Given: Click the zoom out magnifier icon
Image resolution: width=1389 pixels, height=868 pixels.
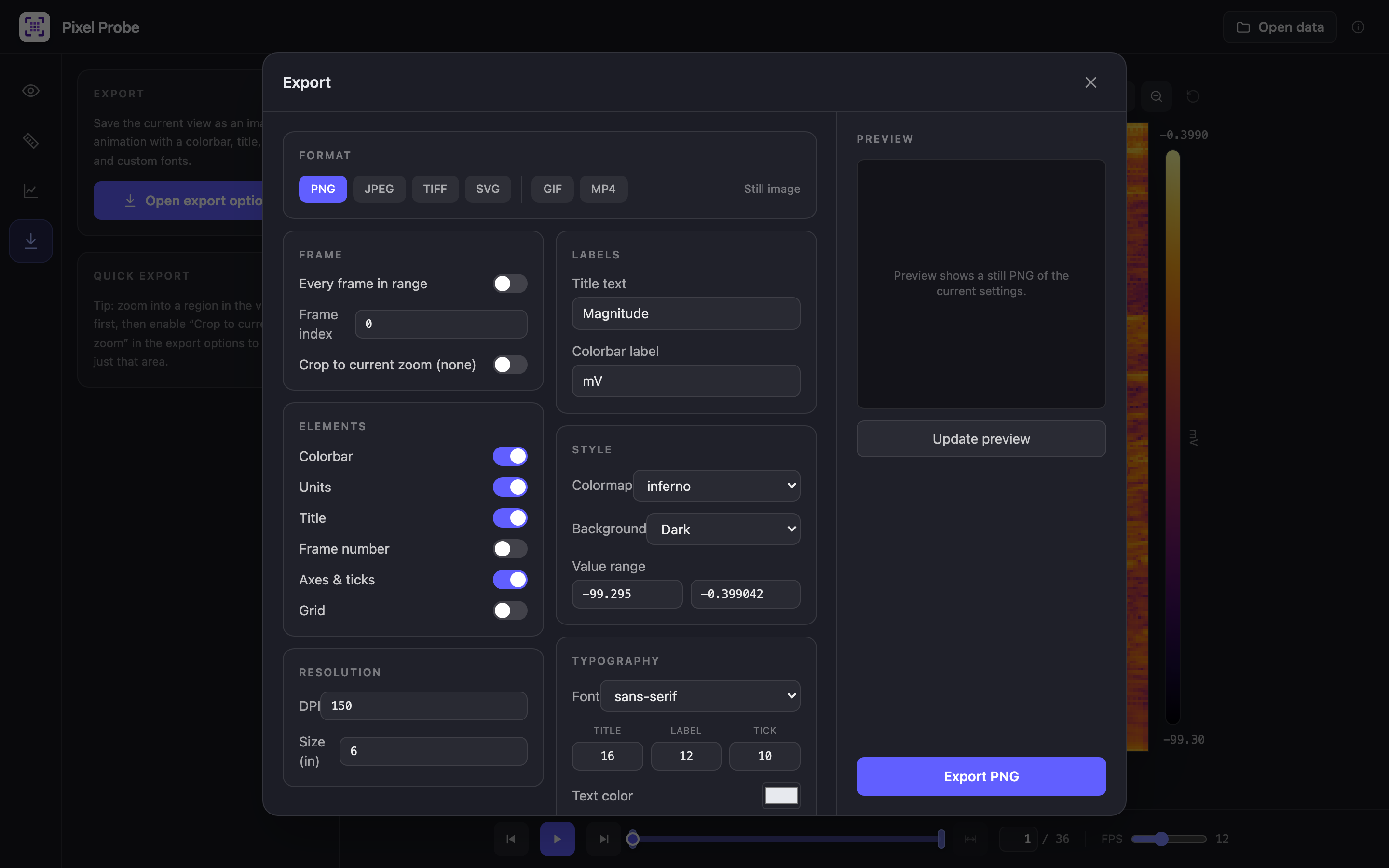Looking at the screenshot, I should [1157, 96].
